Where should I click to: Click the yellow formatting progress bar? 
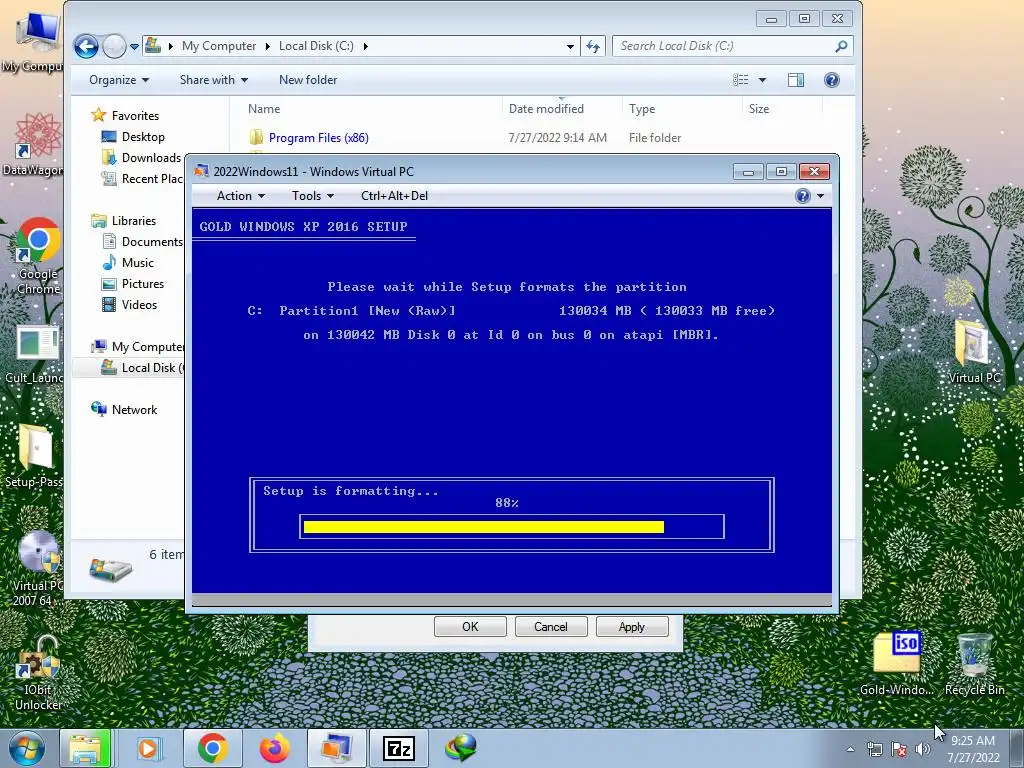coord(483,527)
